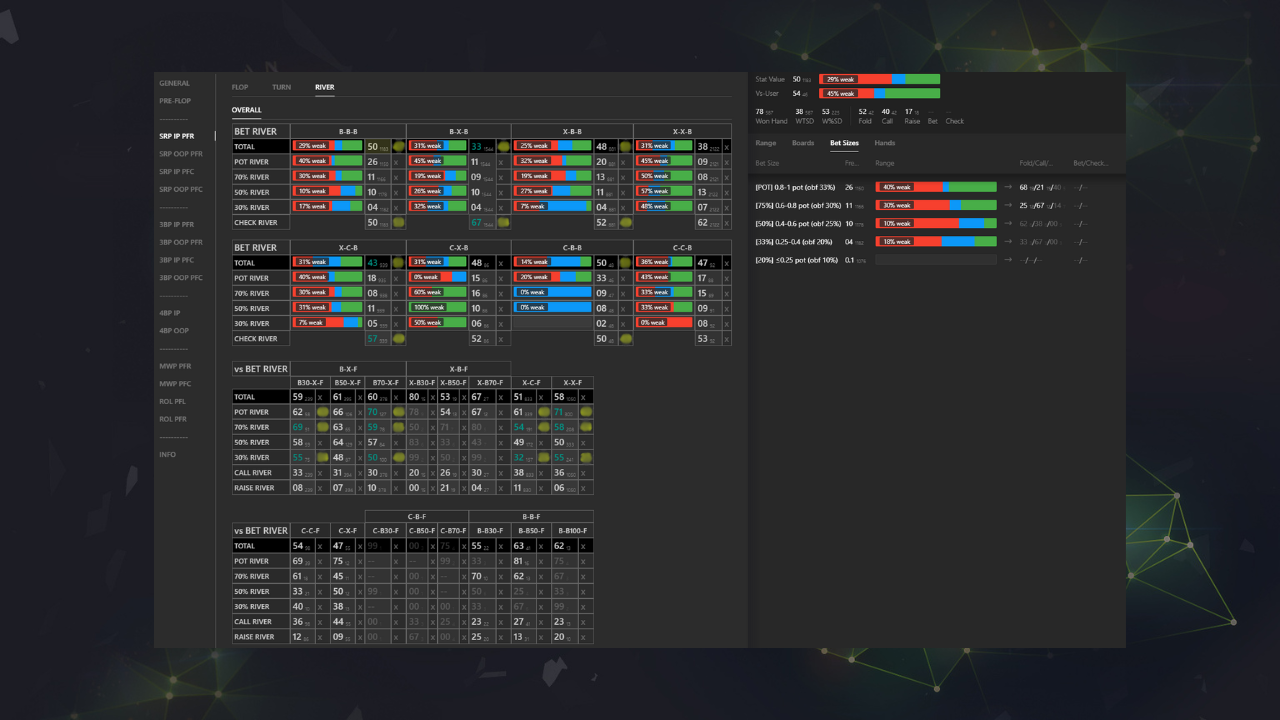Open the Hands tab in the details panel
The image size is (1280, 720).
(885, 143)
